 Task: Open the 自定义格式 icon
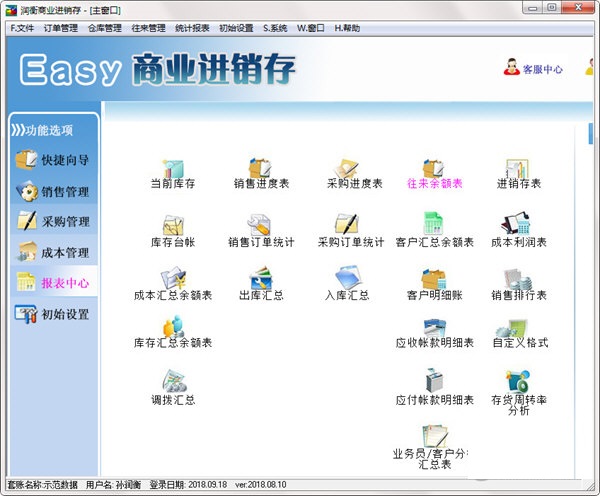point(520,333)
